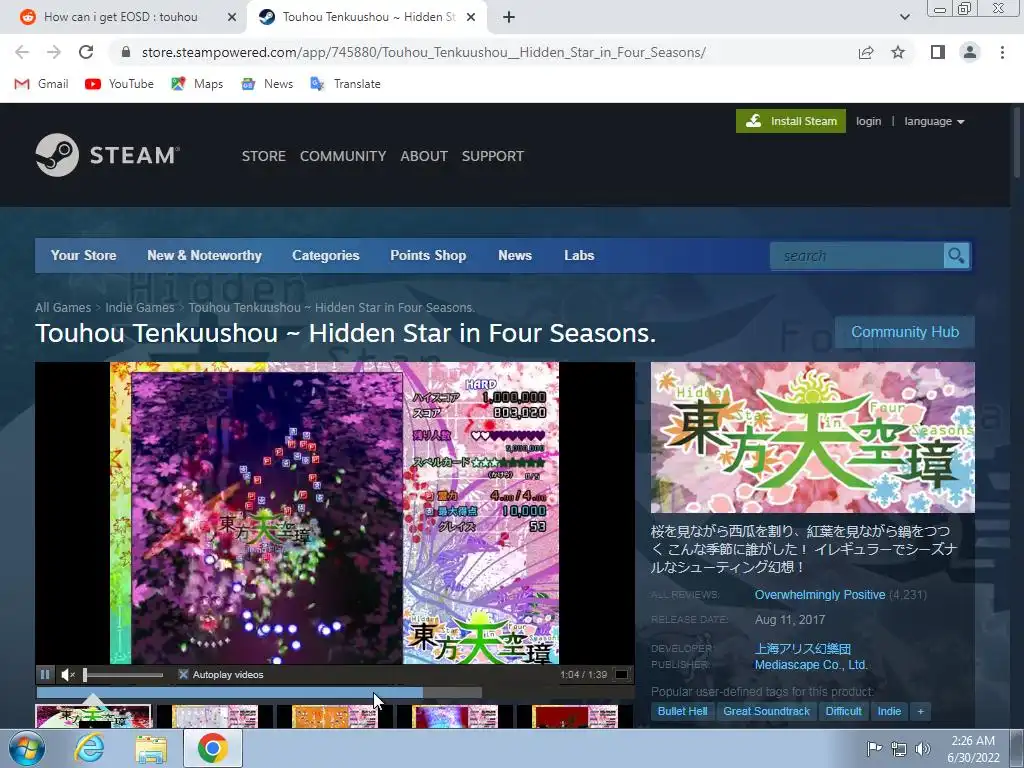Open the Categories menu
Viewport: 1024px width, 768px height.
pyautogui.click(x=325, y=255)
